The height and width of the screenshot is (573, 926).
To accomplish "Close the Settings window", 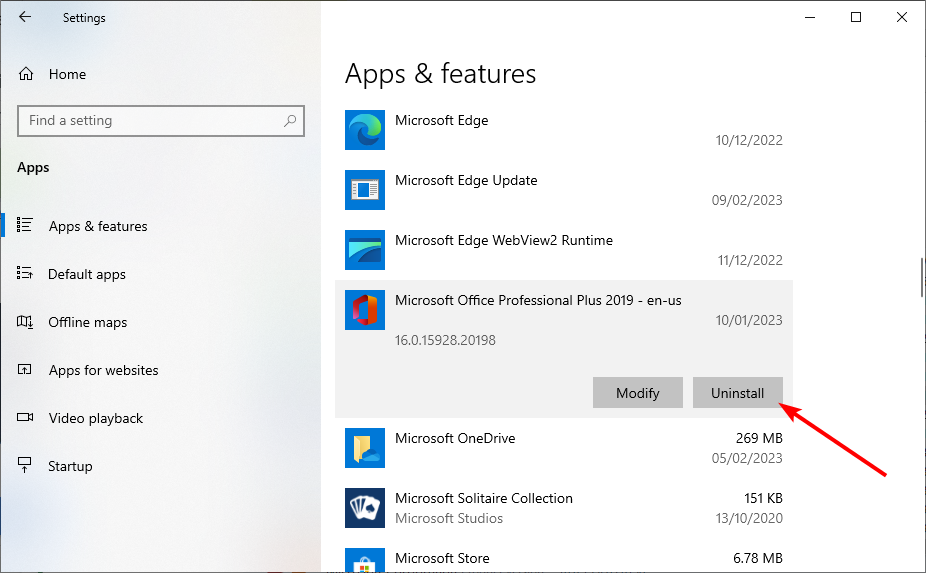I will coord(902,17).
